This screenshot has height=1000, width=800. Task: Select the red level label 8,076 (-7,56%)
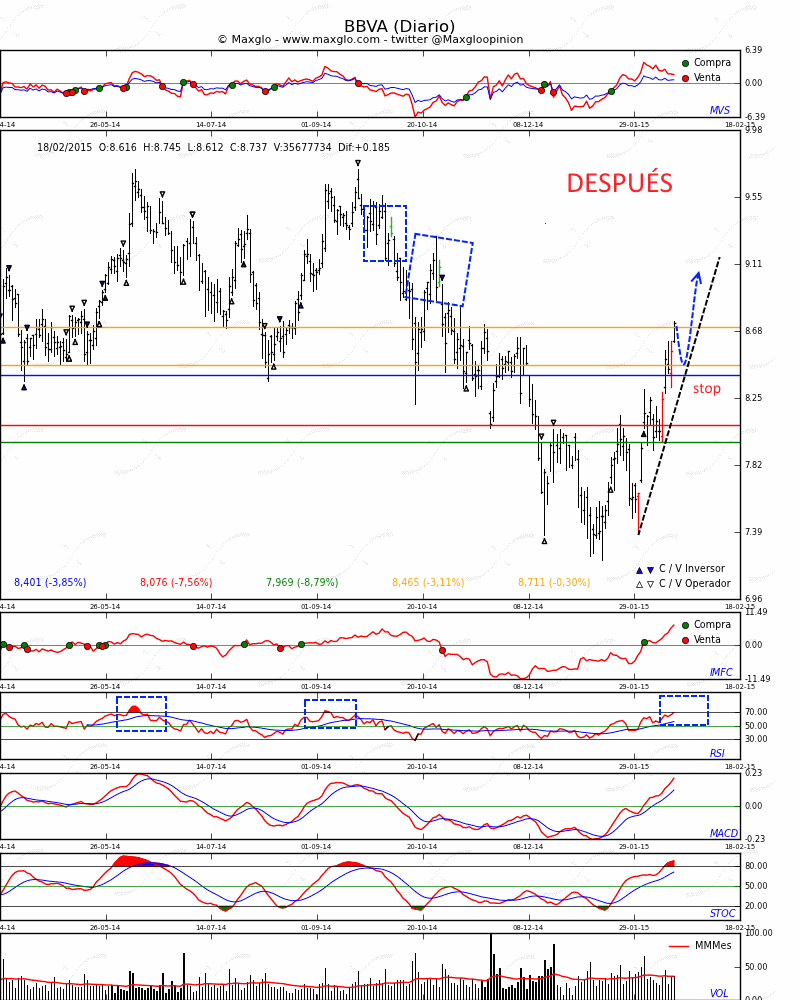coord(176,582)
